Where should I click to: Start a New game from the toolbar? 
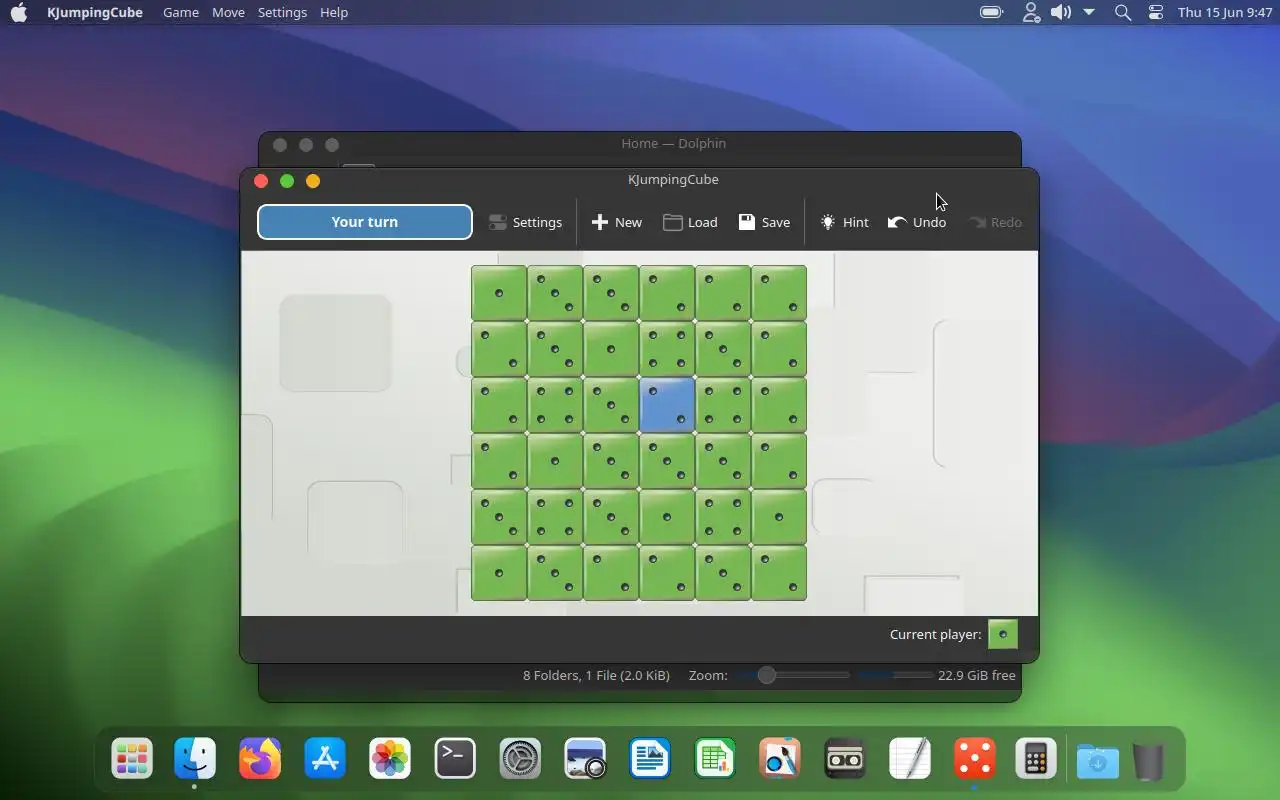617,222
